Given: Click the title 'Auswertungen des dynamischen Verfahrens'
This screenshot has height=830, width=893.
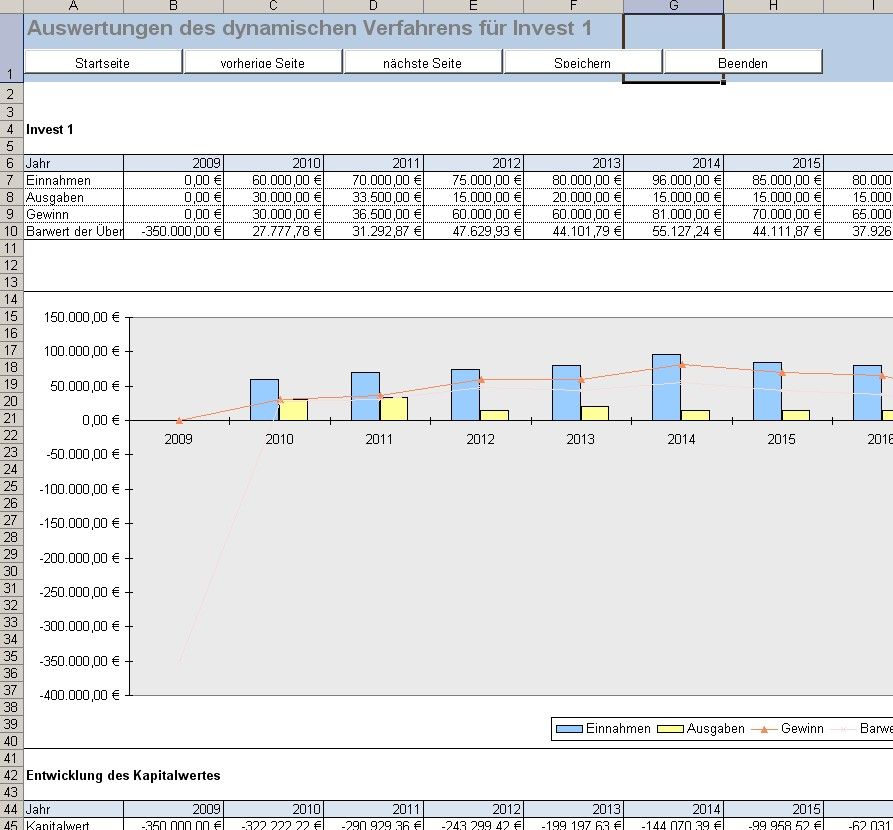Looking at the screenshot, I should (250, 28).
